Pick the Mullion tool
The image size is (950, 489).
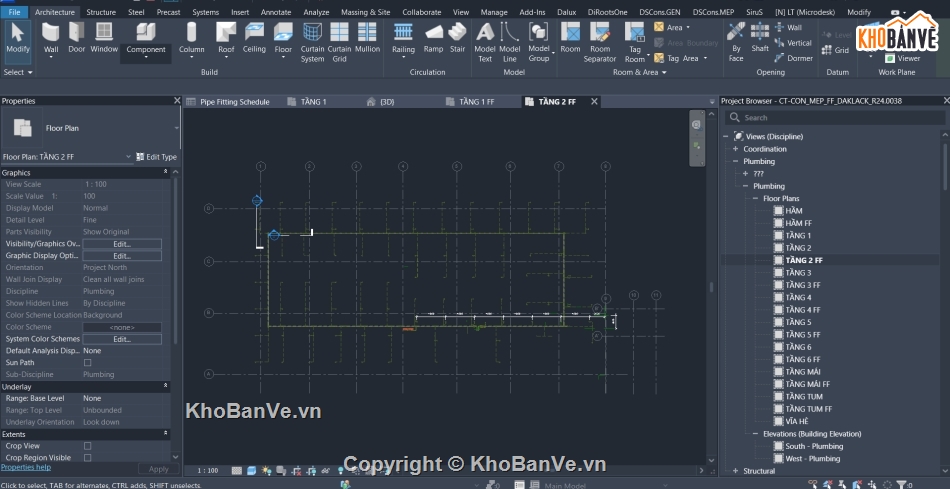pos(367,38)
